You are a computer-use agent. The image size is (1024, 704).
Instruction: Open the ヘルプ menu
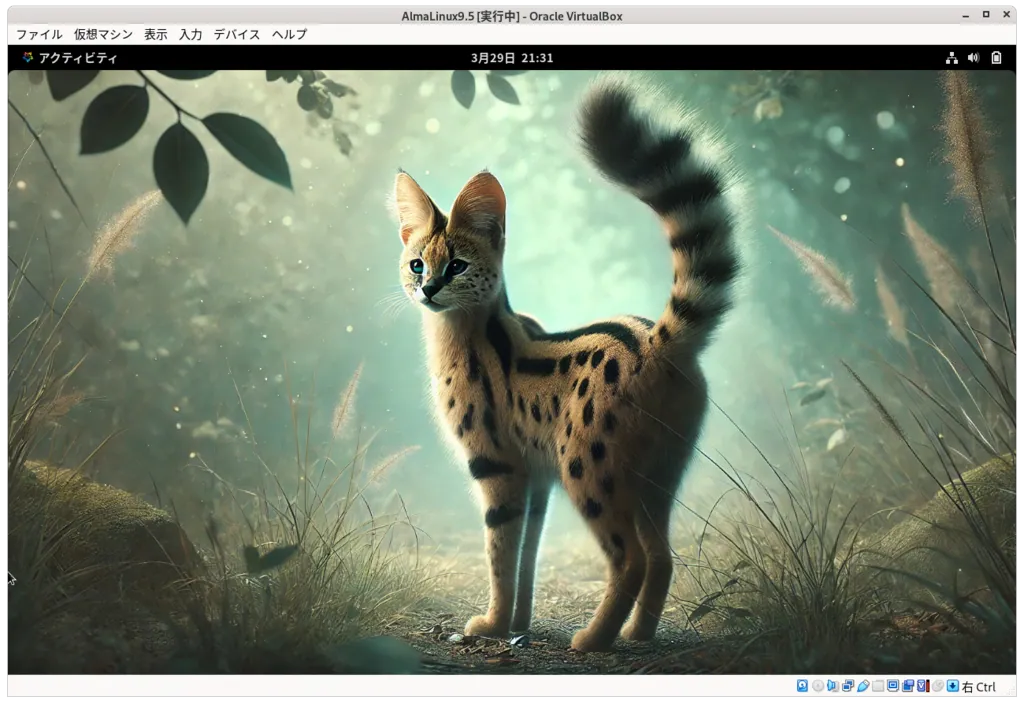289,33
